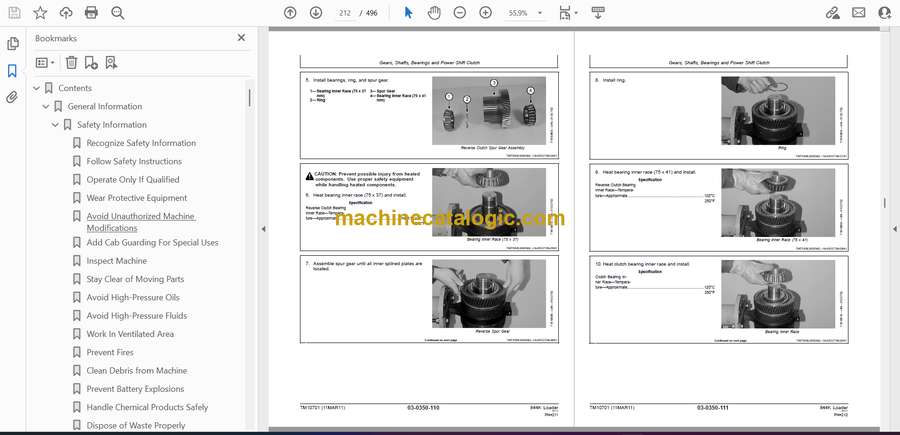This screenshot has height=435, width=900.
Task: Open the Inspect Machine bookmark
Action: pyautogui.click(x=116, y=261)
